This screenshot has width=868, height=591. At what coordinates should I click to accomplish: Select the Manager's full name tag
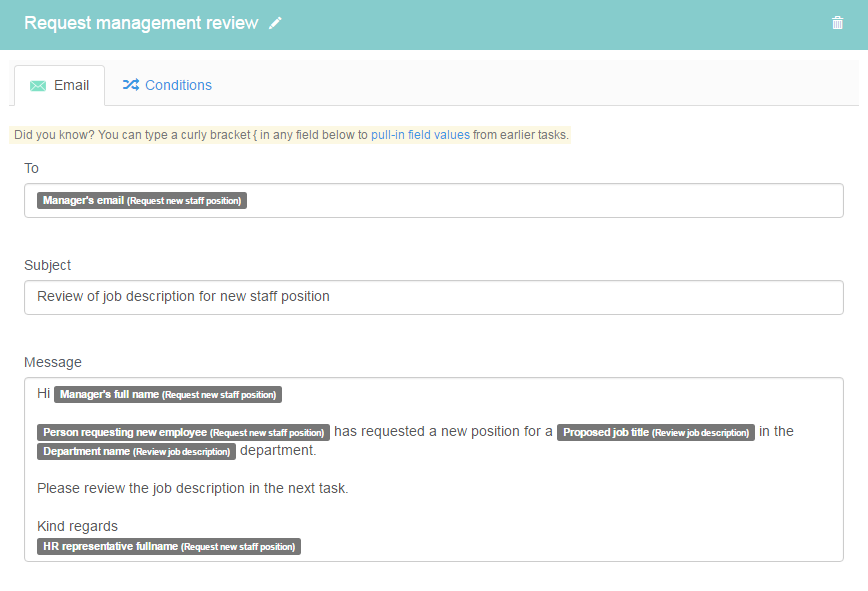(x=168, y=395)
